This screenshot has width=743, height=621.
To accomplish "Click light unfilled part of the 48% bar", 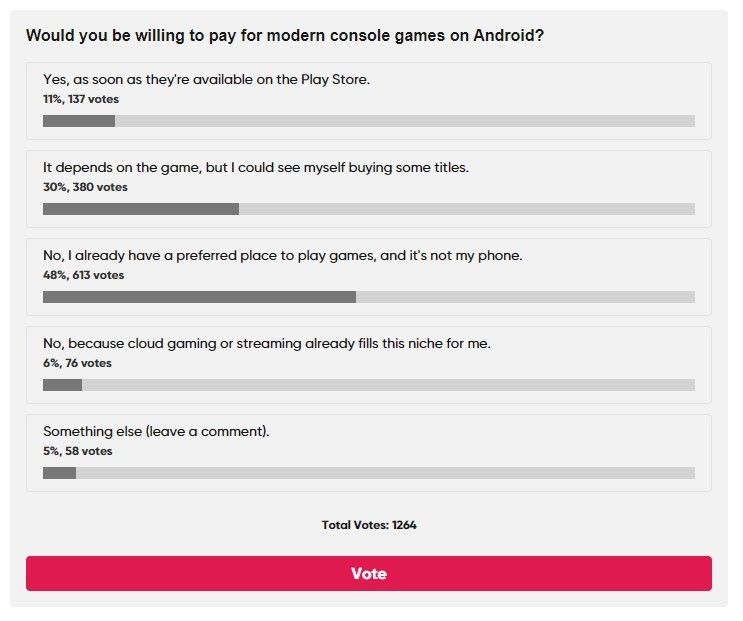I will [525, 297].
